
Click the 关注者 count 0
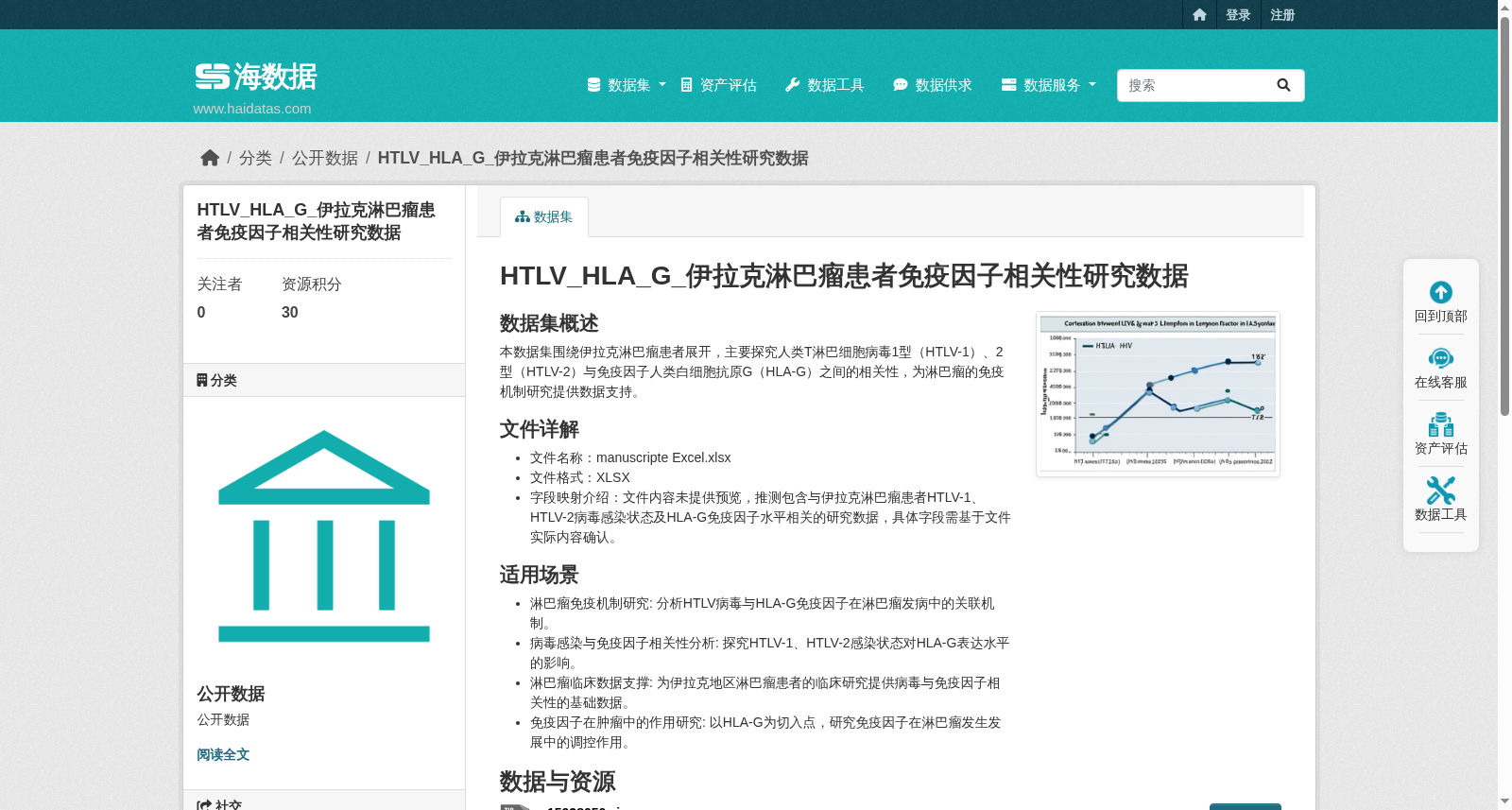coord(201,313)
